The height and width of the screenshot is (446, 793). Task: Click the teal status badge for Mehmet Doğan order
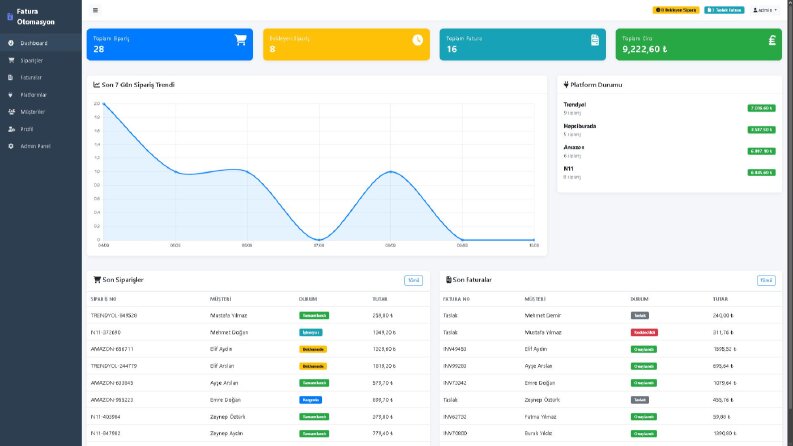(x=311, y=333)
